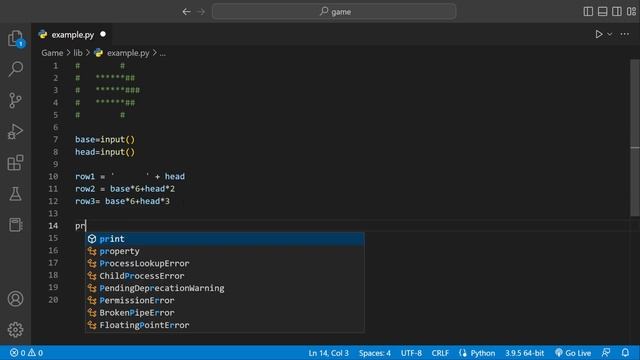This screenshot has height=360, width=640.
Task: Click the unsaved dot on example.py tab
Action: click(x=103, y=34)
